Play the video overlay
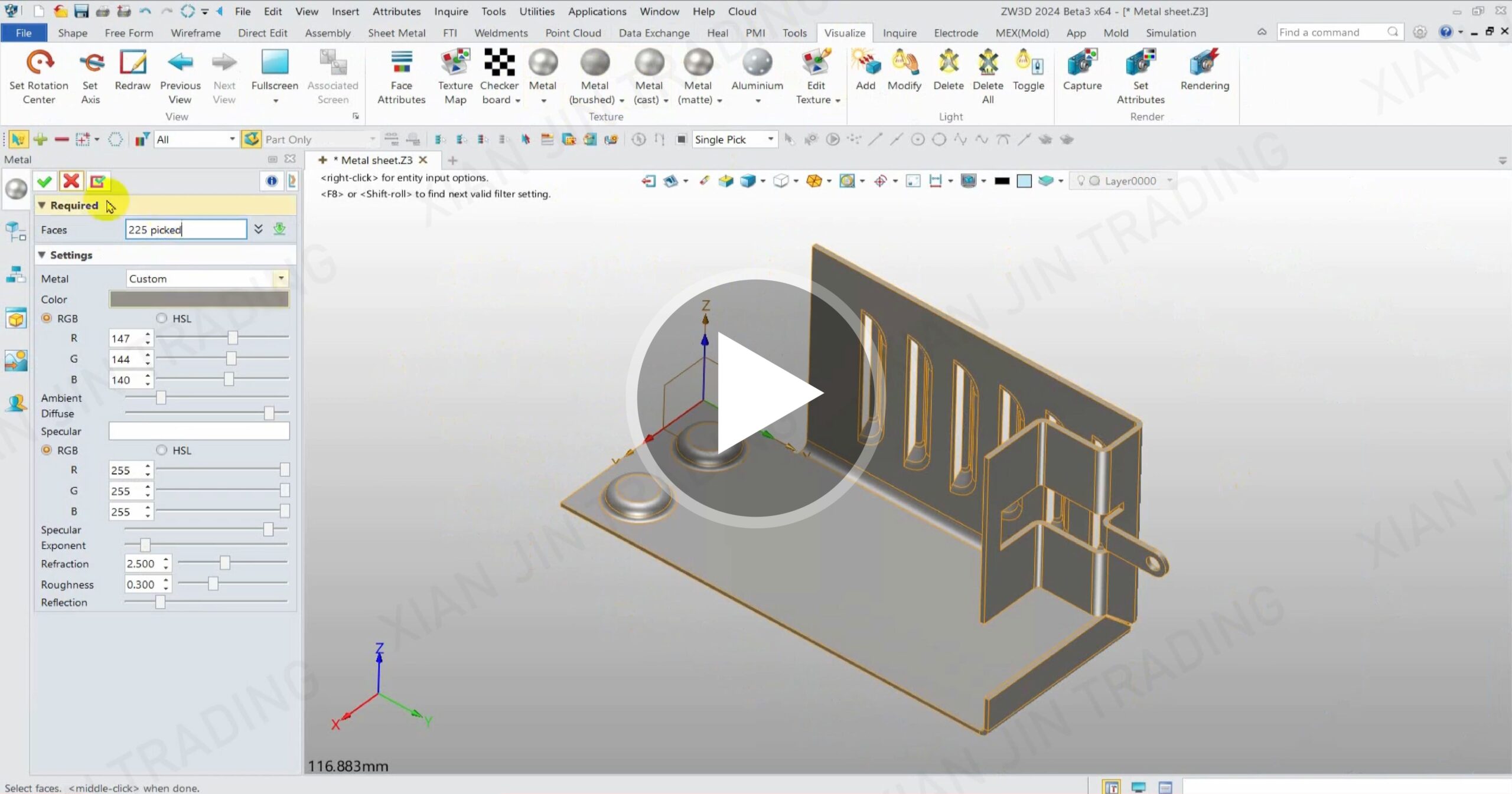The height and width of the screenshot is (794, 1512). (x=755, y=397)
